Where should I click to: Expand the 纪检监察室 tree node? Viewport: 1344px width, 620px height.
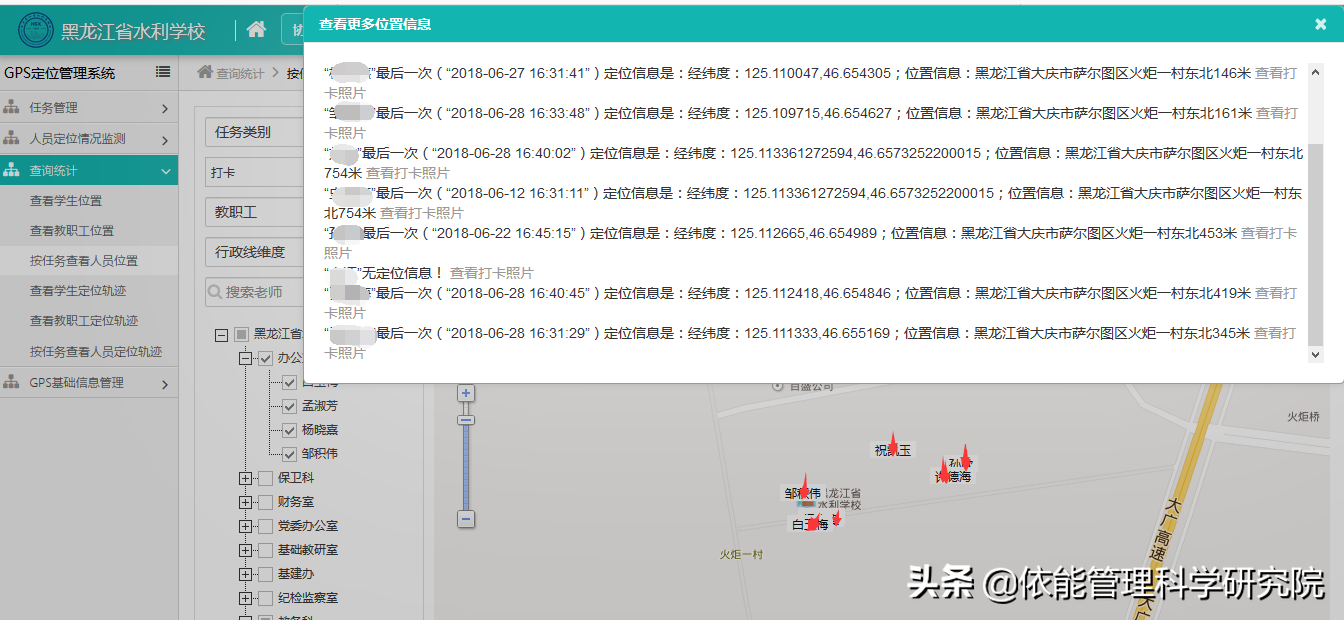click(245, 598)
